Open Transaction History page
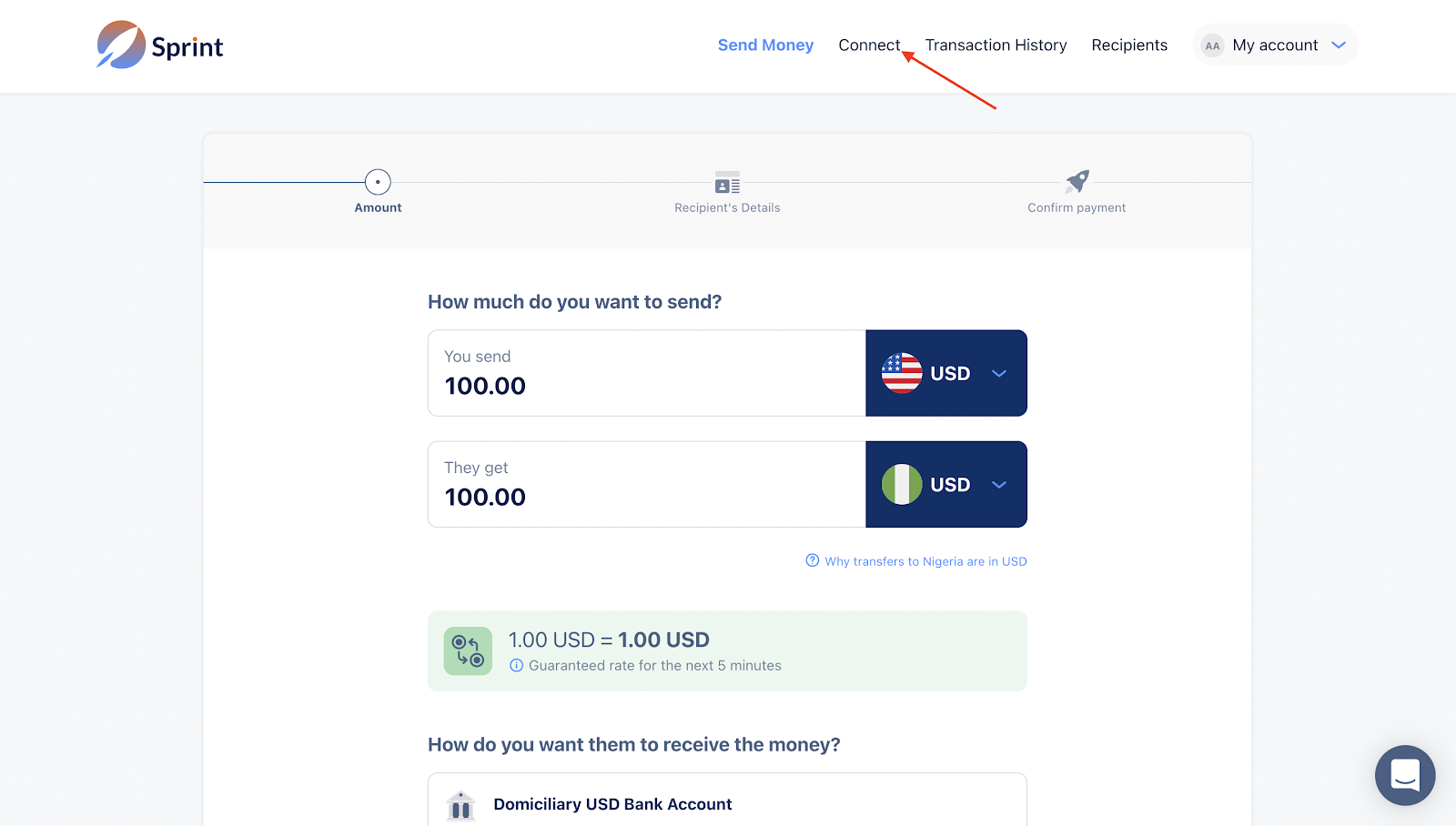This screenshot has height=826, width=1456. (x=996, y=45)
